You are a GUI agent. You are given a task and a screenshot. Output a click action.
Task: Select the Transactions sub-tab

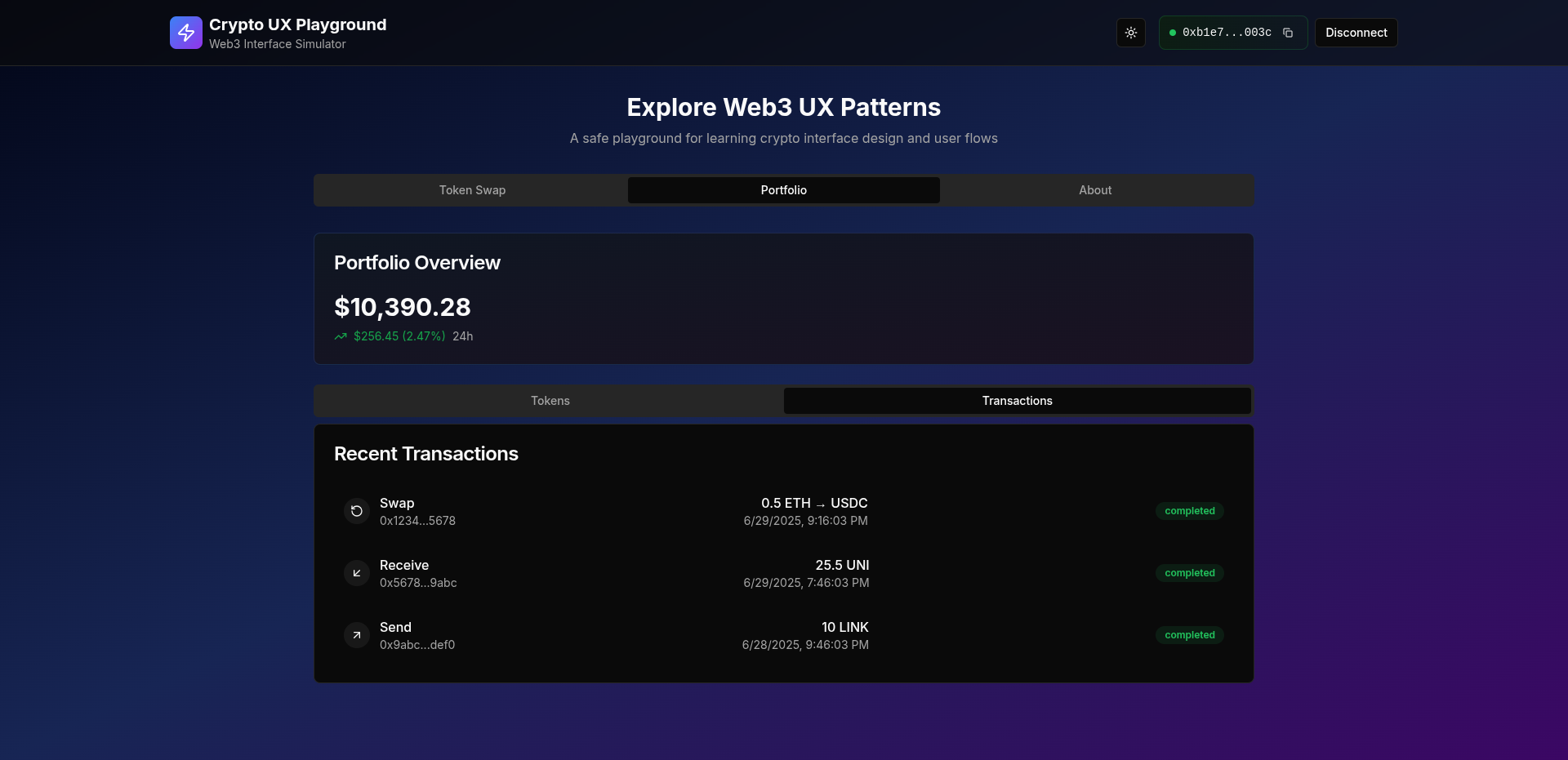(1018, 401)
